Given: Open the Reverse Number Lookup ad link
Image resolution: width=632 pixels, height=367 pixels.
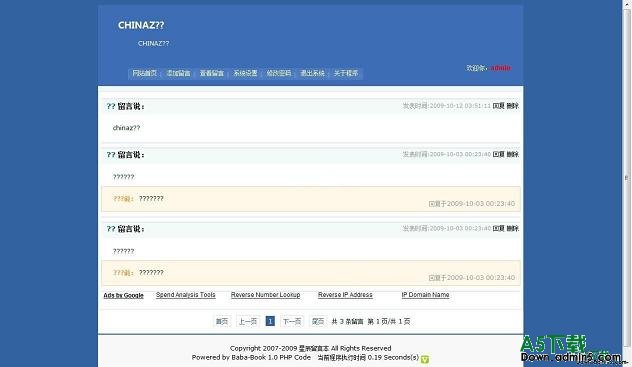Looking at the screenshot, I should [266, 295].
